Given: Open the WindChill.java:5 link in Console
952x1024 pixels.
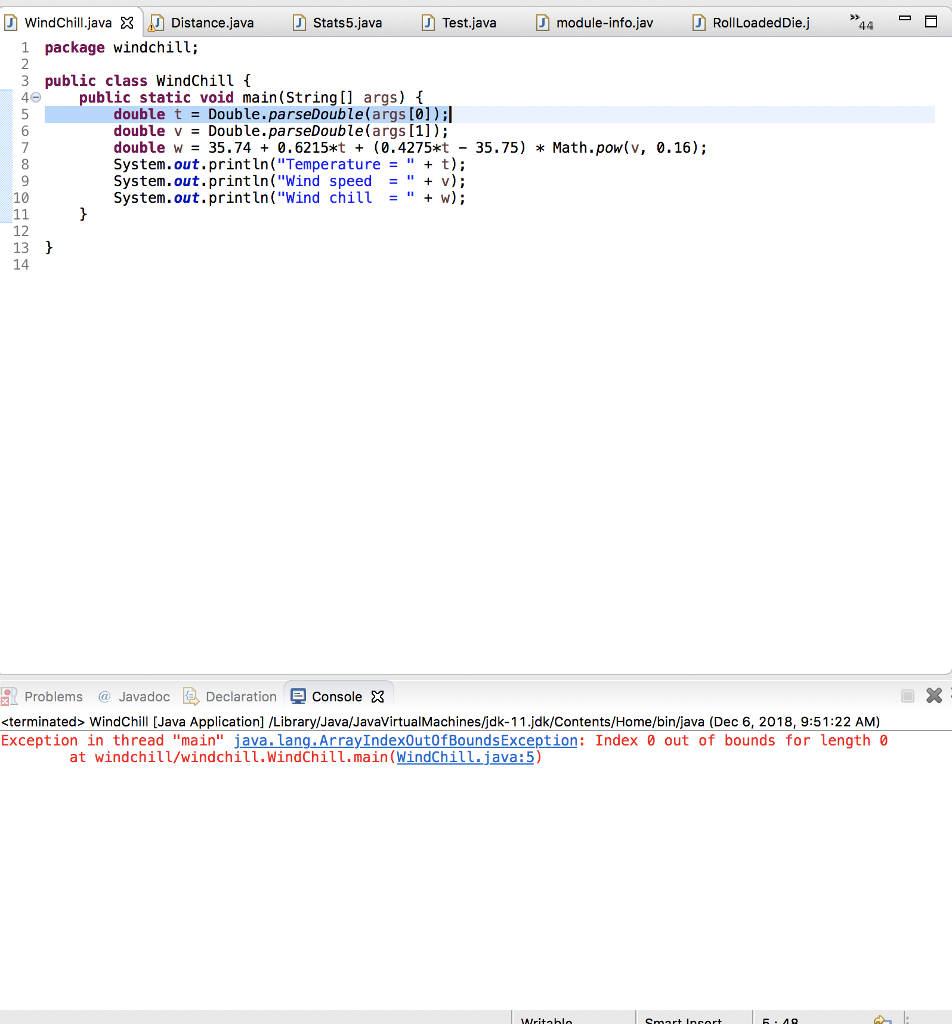Looking at the screenshot, I should pos(466,757).
